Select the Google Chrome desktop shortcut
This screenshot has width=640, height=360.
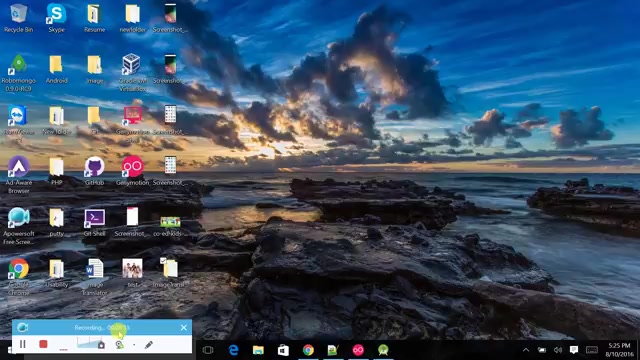[x=18, y=277]
